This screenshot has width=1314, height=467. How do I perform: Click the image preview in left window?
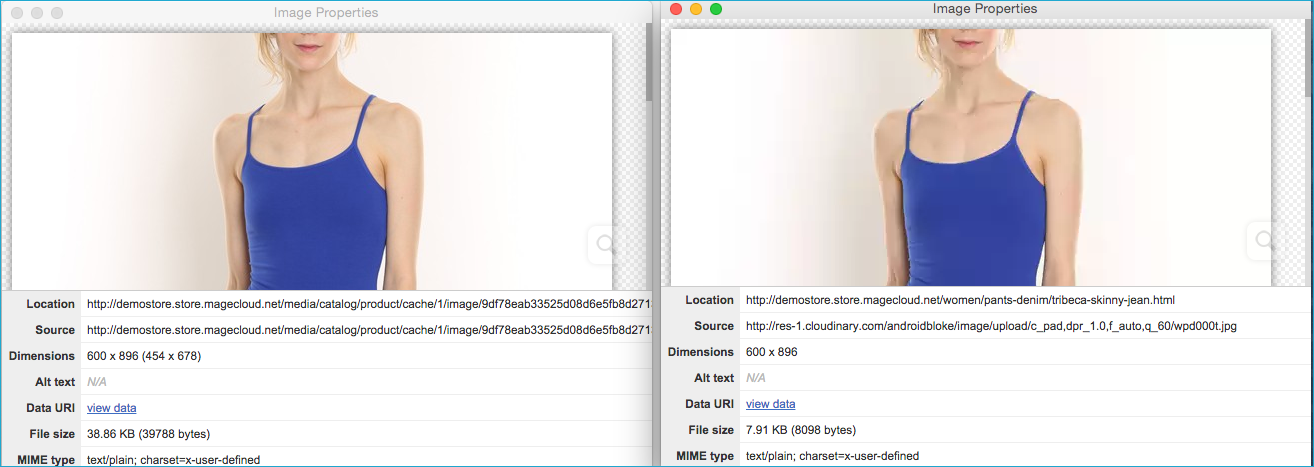(312, 162)
